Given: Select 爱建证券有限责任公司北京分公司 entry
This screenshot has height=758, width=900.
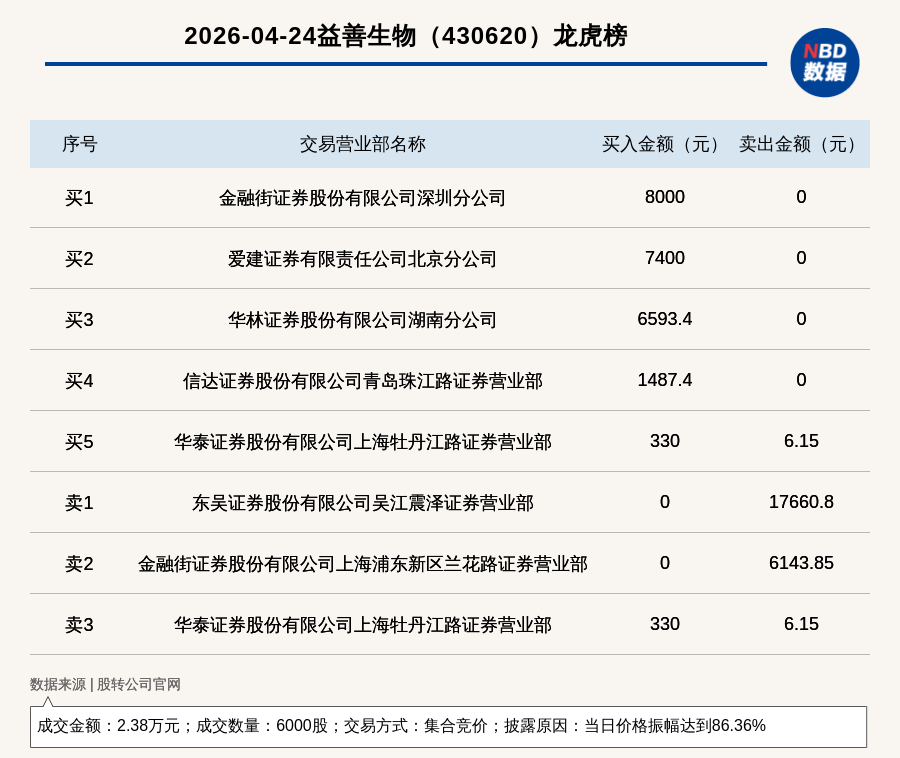Looking at the screenshot, I should point(362,259).
